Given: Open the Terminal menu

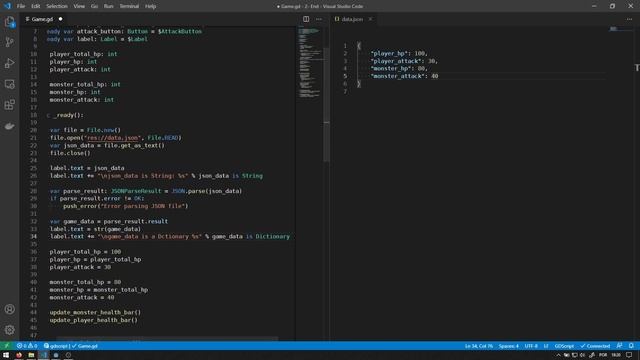Looking at the screenshot, I should [x=129, y=6].
